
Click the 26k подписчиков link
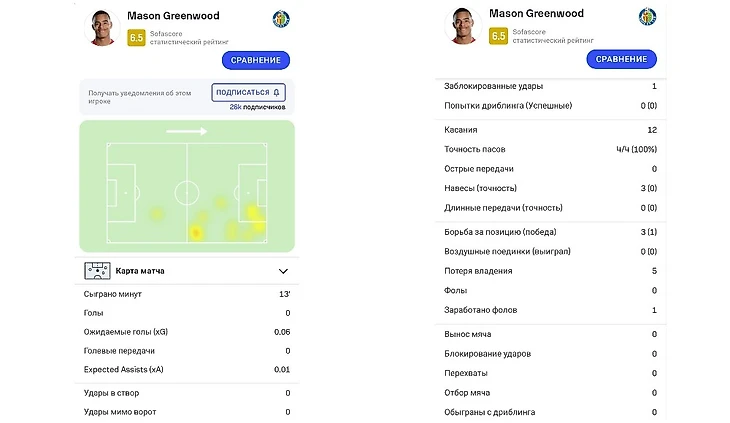[257, 107]
